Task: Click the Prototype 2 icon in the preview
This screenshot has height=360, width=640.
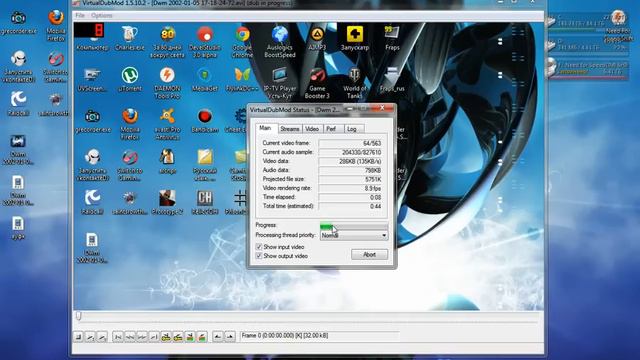Action: pyautogui.click(x=167, y=202)
